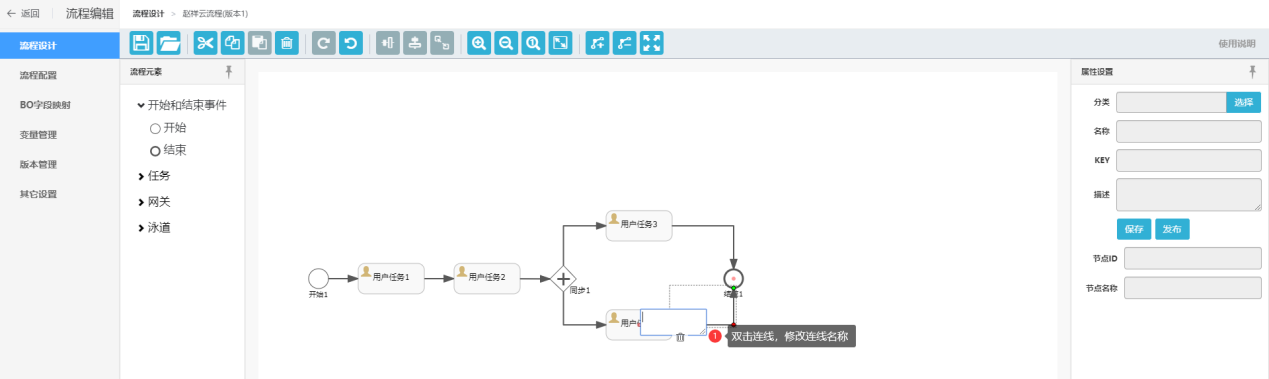Click the zoom in magnifier icon
Viewport: 1269px width, 379px height.
coord(479,43)
